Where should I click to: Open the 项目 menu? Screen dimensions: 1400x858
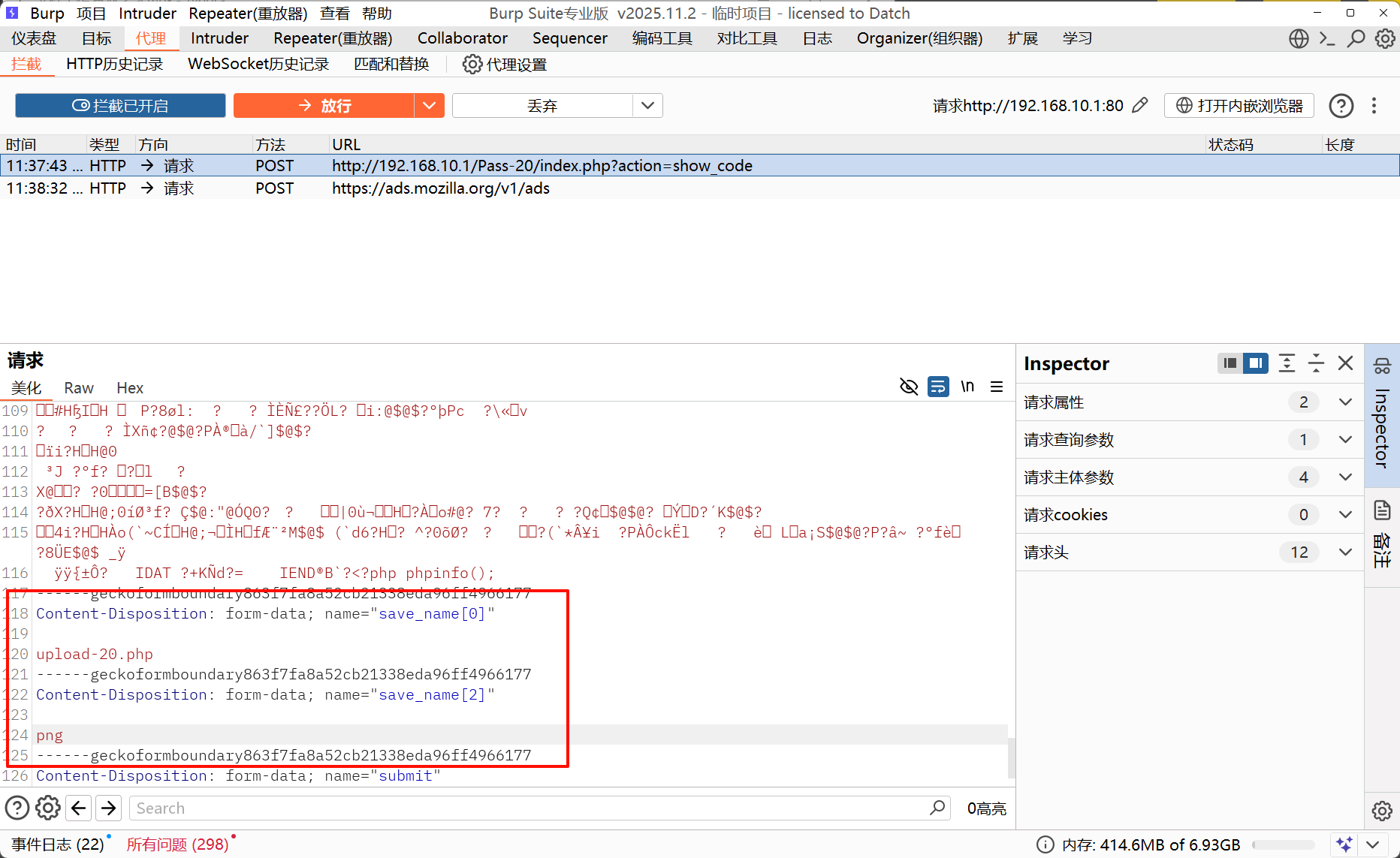point(92,14)
